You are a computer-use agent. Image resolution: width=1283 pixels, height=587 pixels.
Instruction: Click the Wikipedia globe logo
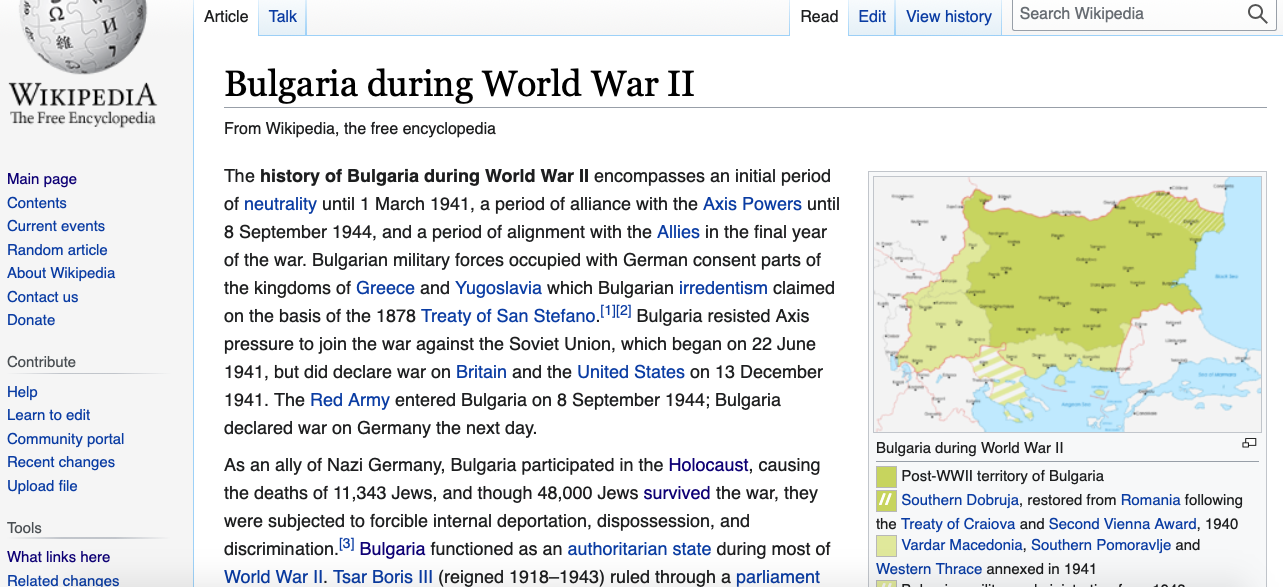pos(82,35)
